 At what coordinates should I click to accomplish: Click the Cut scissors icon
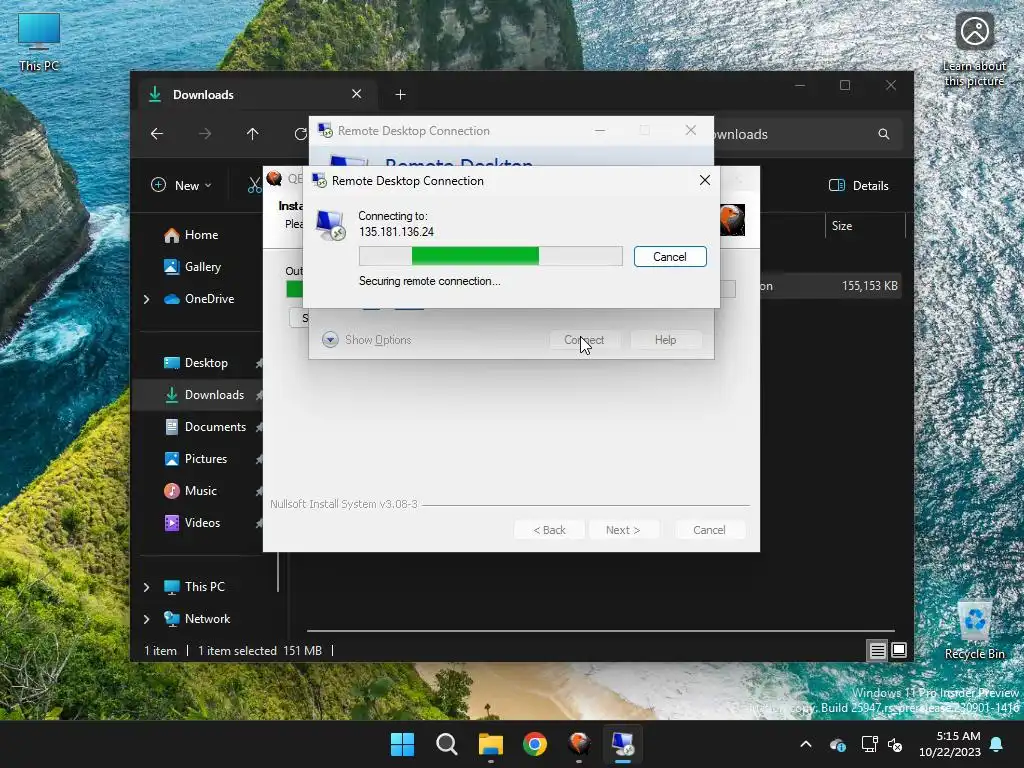pos(254,186)
